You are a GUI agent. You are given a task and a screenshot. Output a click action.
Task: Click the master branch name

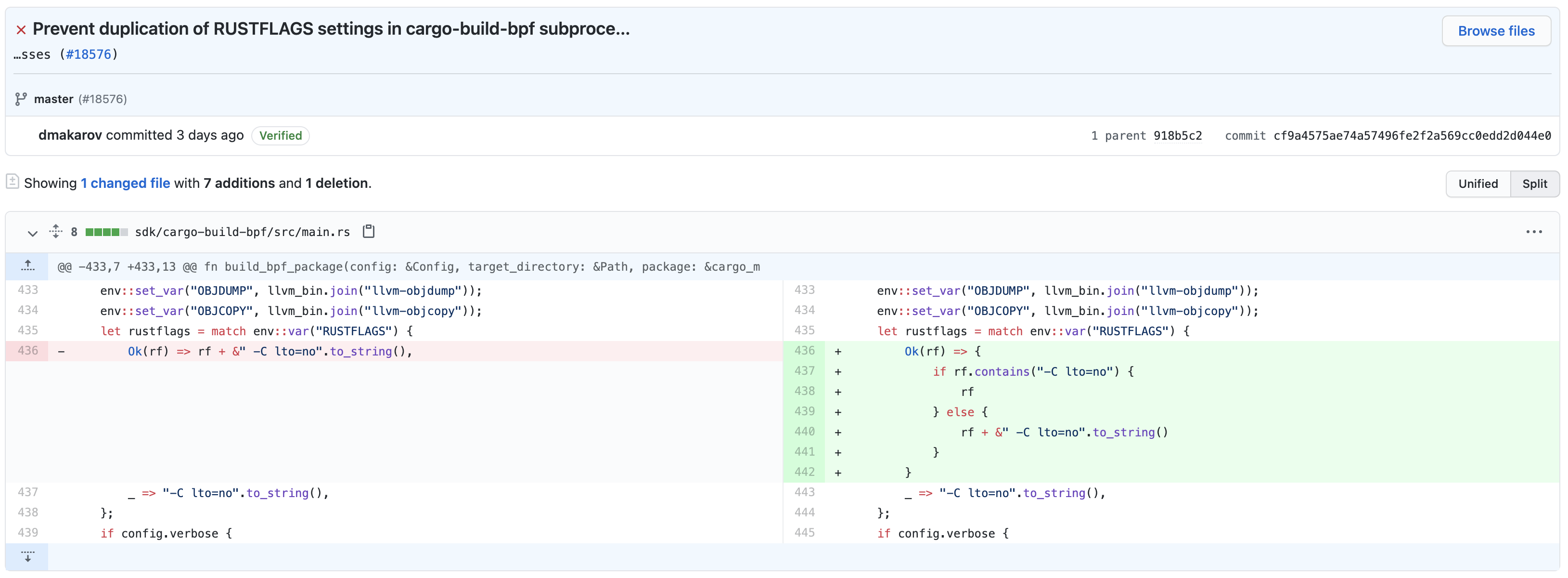(53, 99)
